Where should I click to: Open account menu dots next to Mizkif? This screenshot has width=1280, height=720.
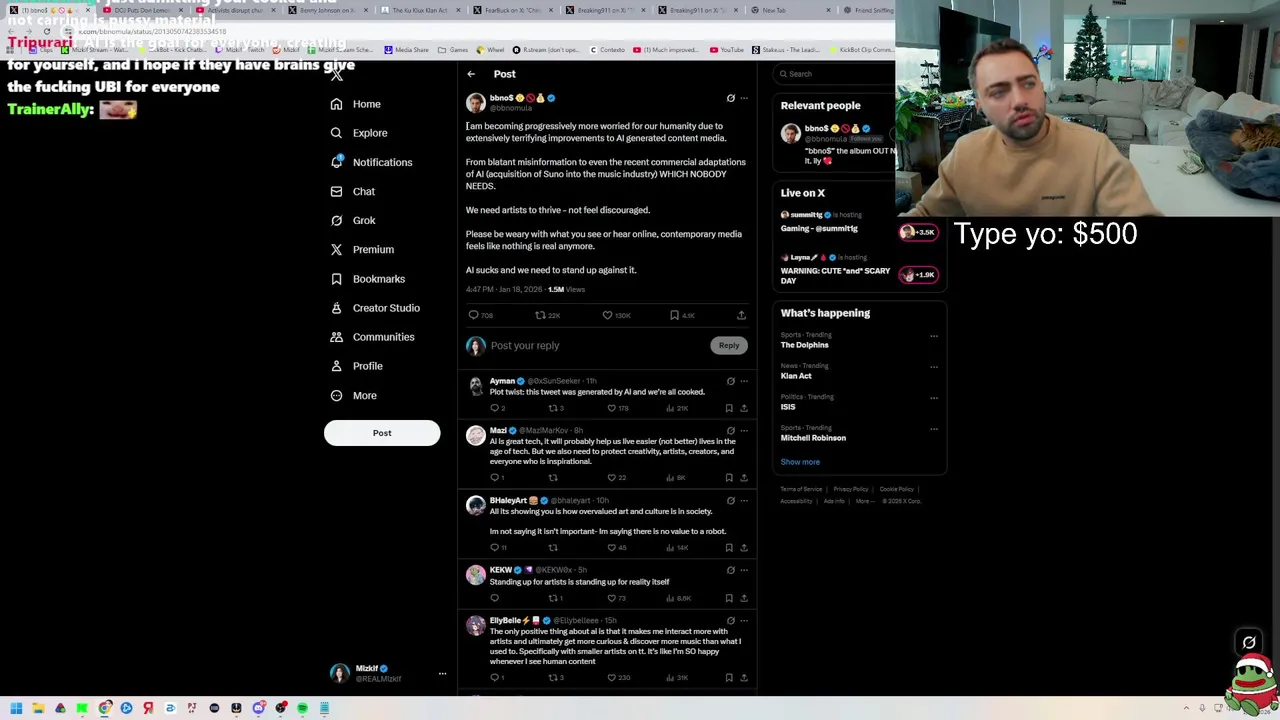(442, 674)
